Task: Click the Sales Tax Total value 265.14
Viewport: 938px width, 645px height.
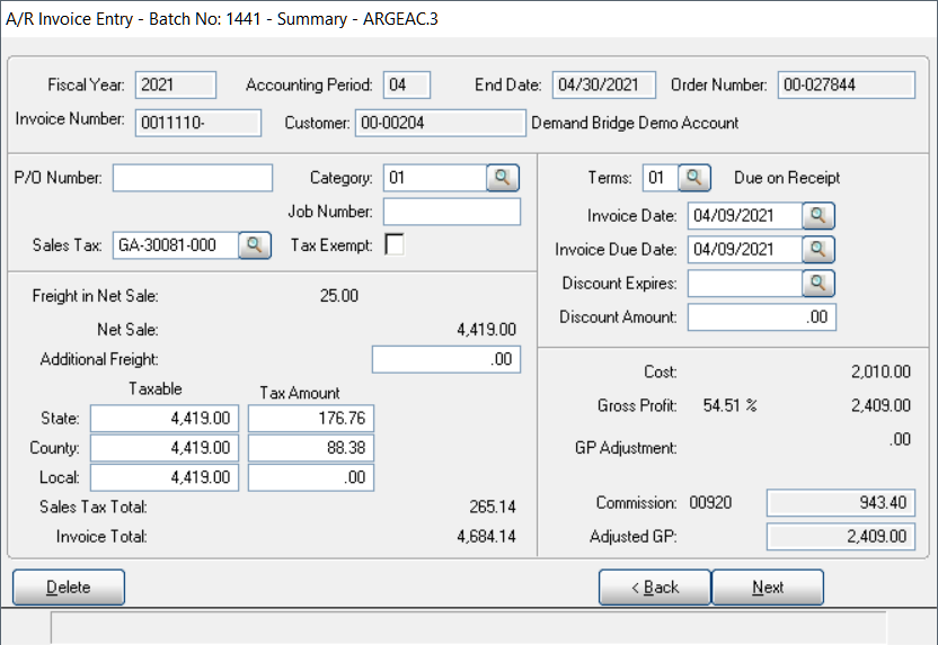Action: 492,507
